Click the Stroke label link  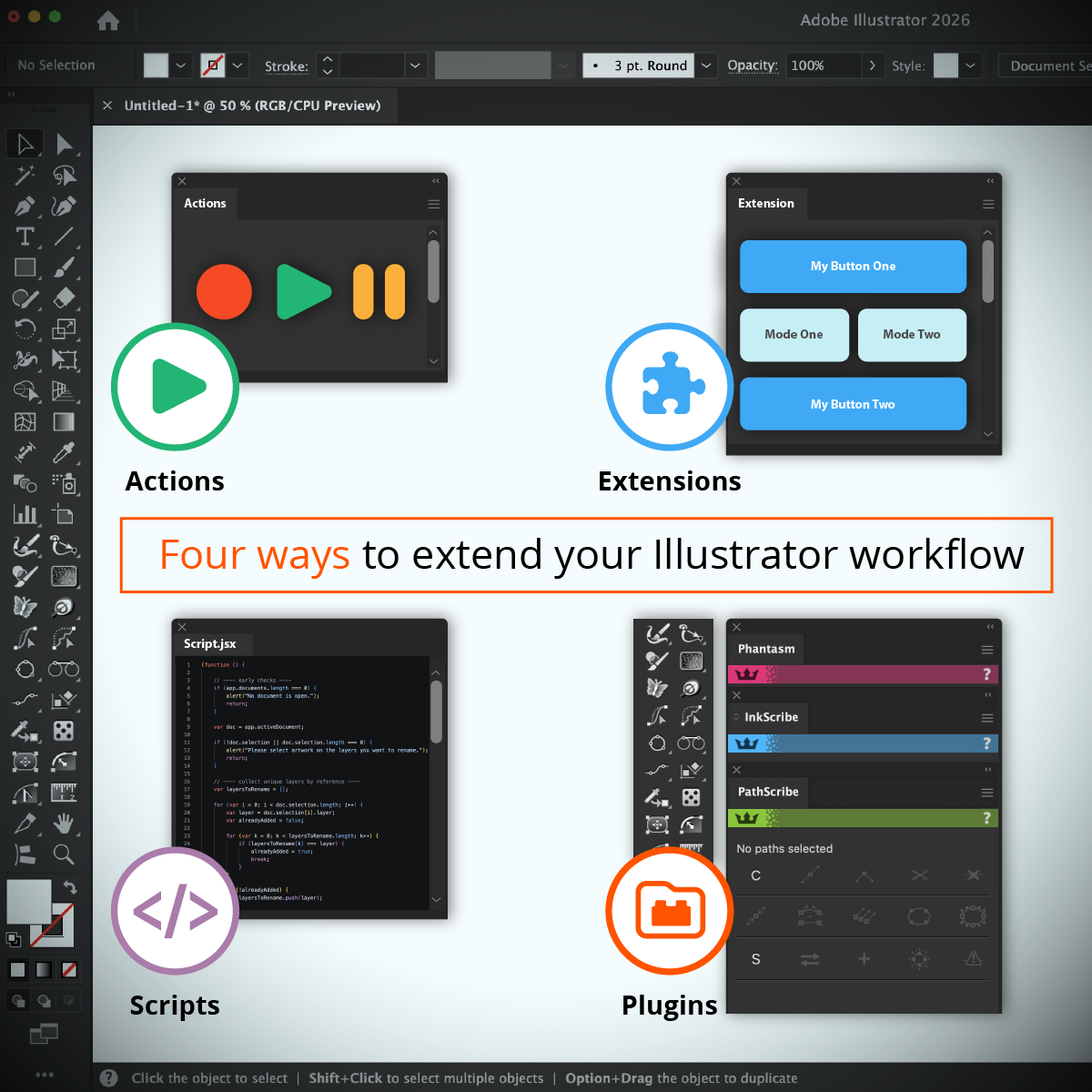287,66
